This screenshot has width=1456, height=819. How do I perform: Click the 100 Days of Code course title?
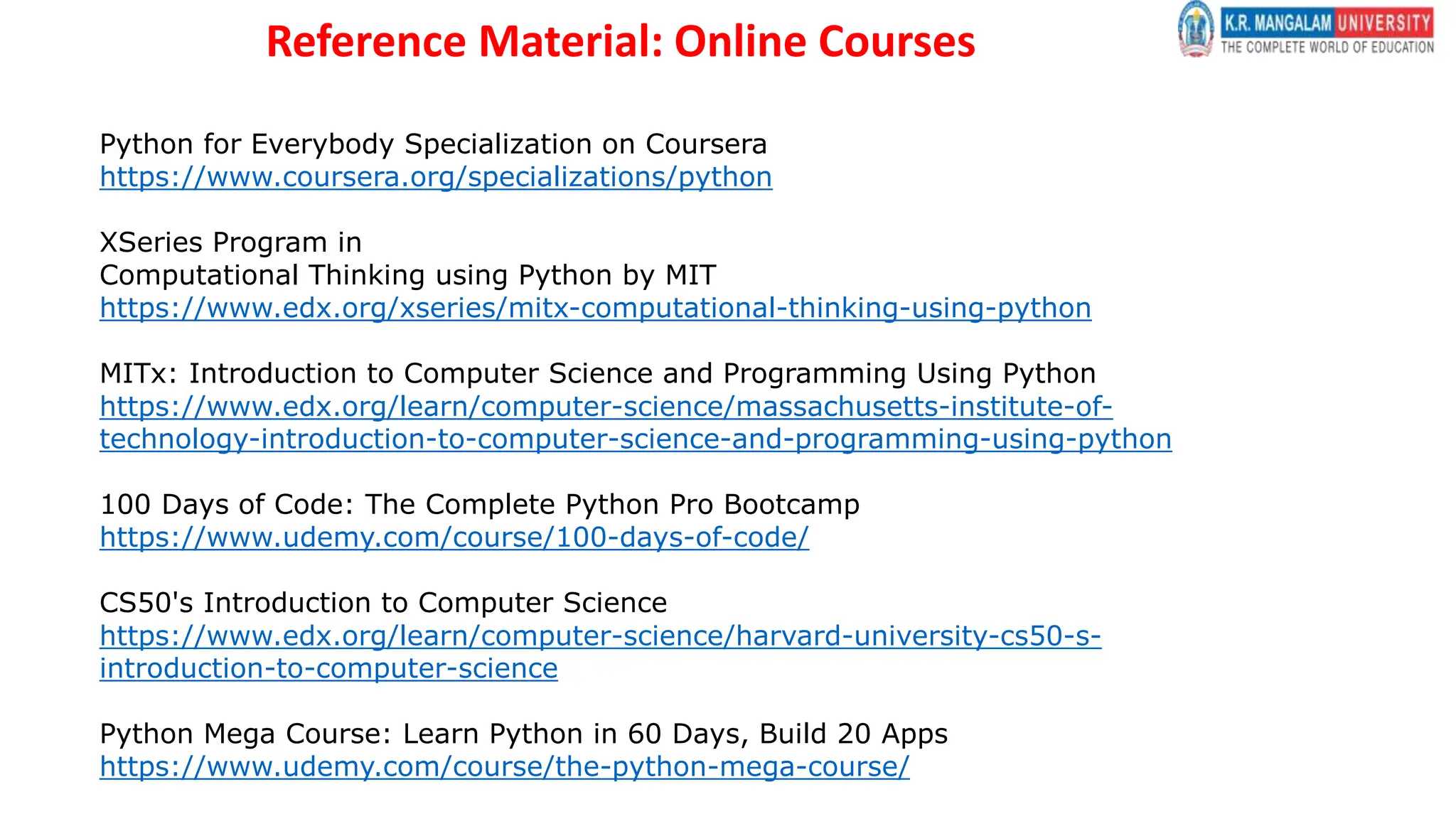(x=480, y=505)
